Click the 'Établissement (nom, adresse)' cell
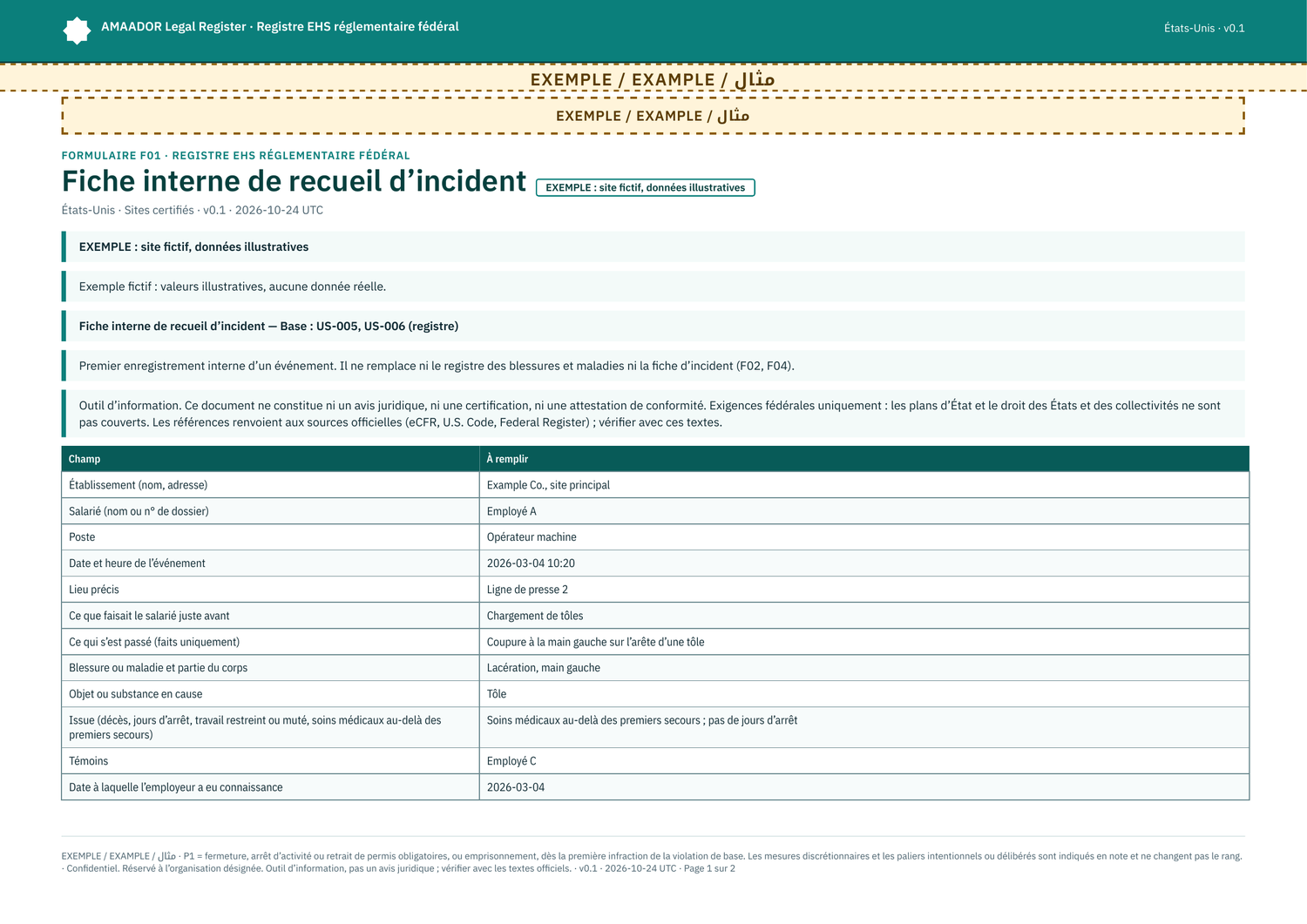The image size is (1307, 924). tap(270, 485)
